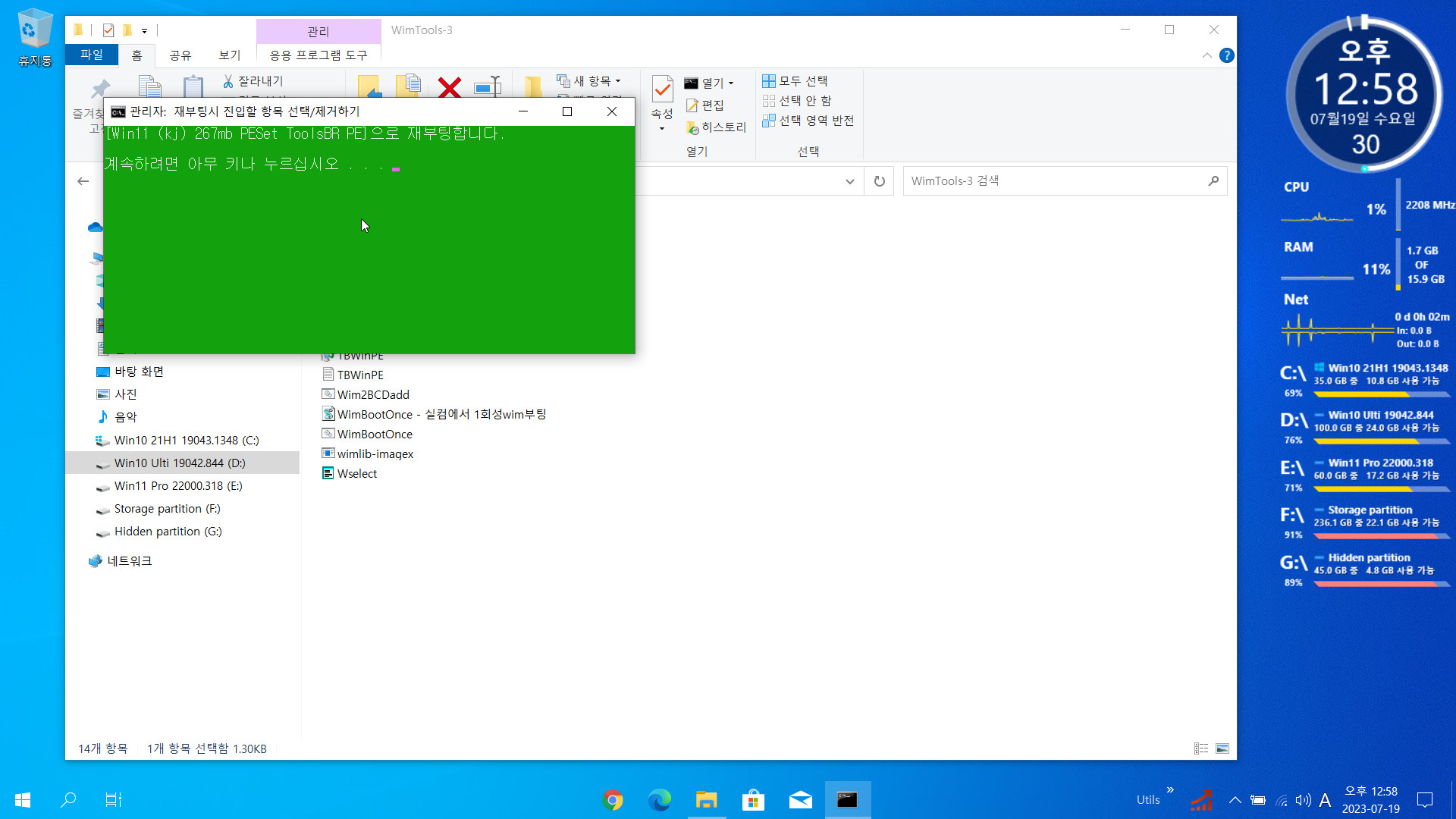Select 바탕 화면 in navigation pane
This screenshot has height=819, width=1456.
(139, 372)
